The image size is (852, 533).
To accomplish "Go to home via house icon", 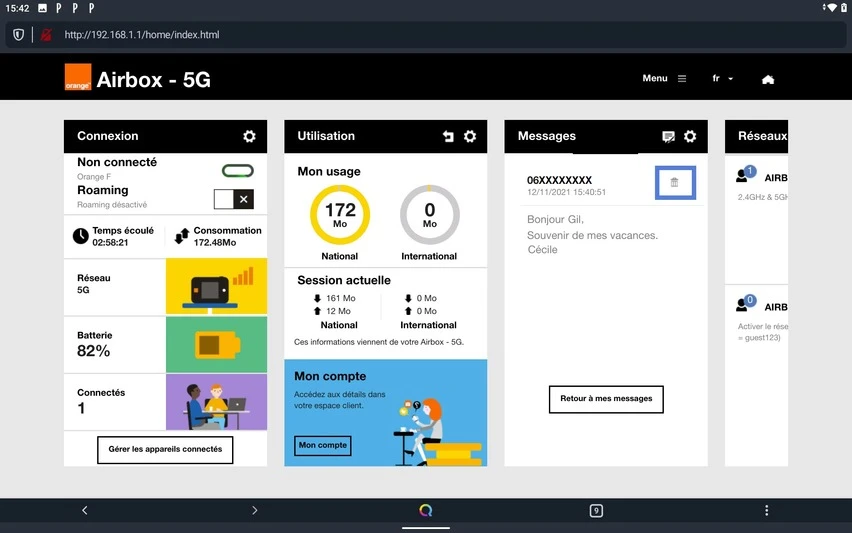I will 767,79.
